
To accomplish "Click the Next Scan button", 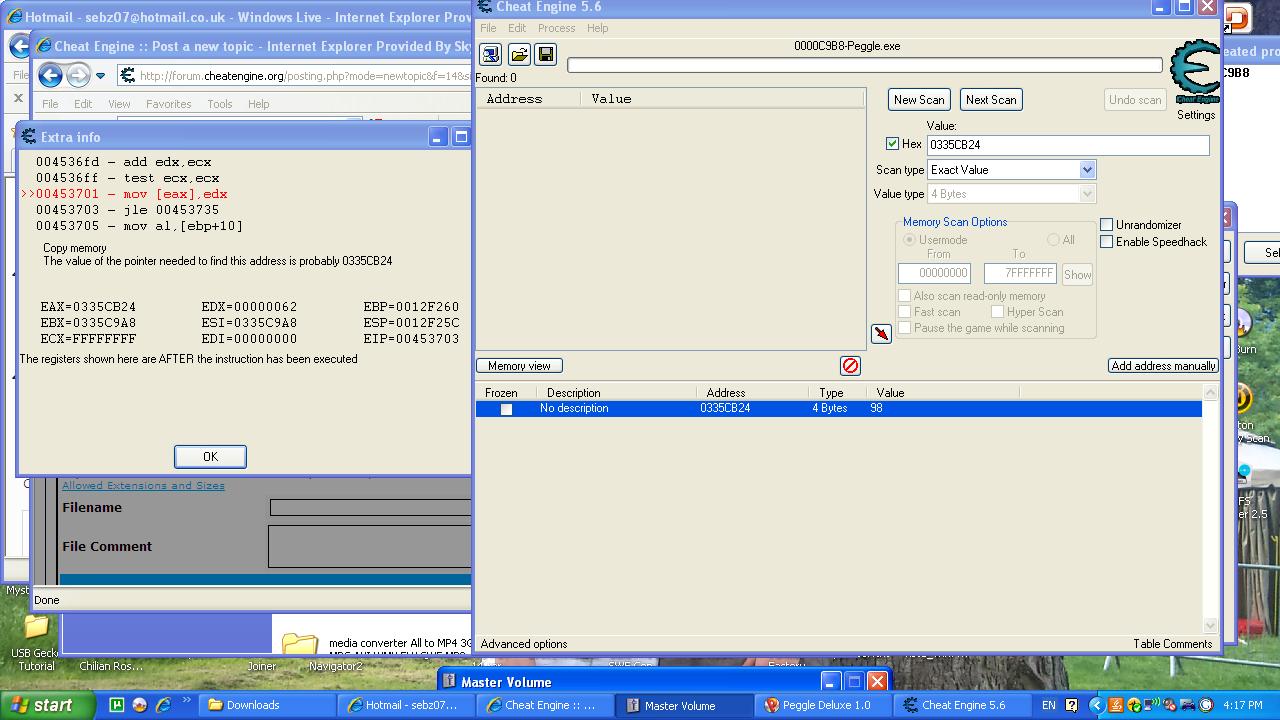I will 991,100.
